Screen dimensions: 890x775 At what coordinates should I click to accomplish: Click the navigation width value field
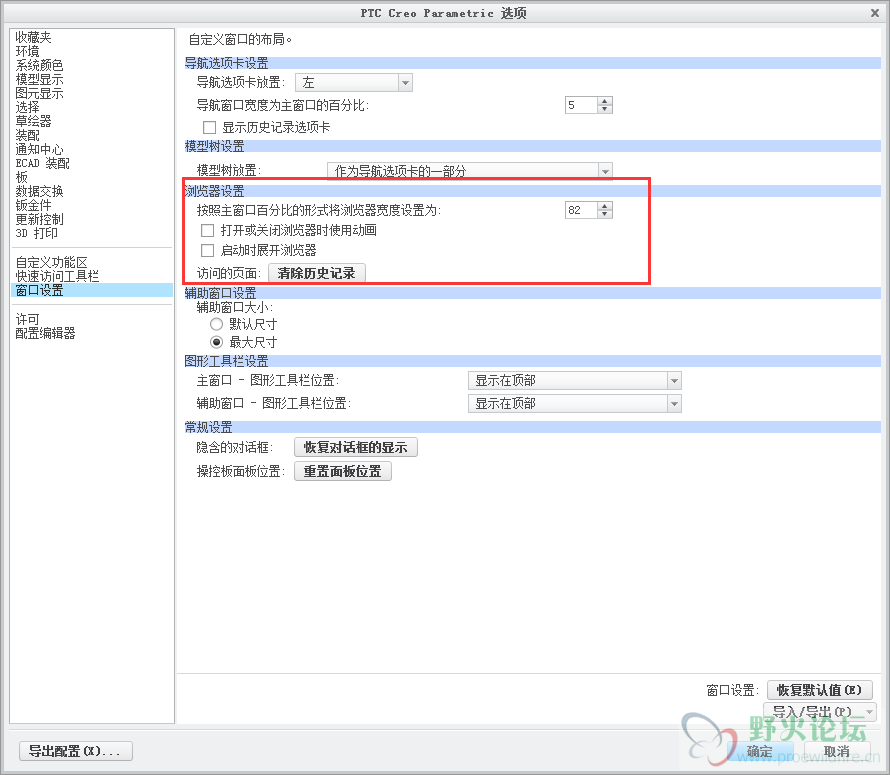click(x=581, y=105)
